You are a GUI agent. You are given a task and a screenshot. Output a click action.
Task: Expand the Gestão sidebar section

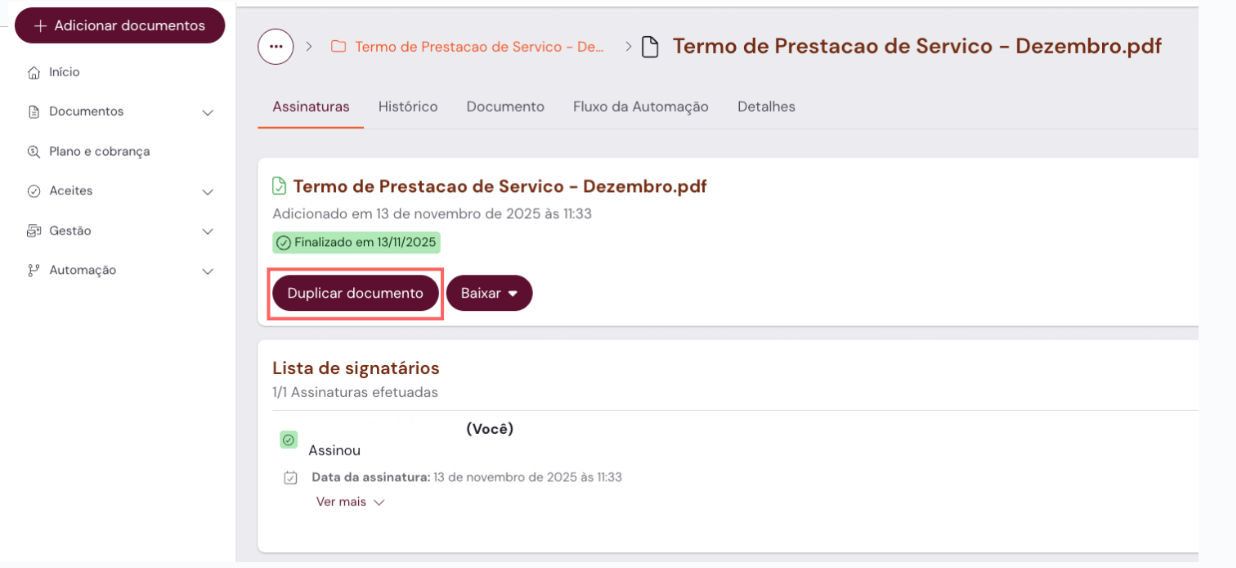pyautogui.click(x=208, y=232)
